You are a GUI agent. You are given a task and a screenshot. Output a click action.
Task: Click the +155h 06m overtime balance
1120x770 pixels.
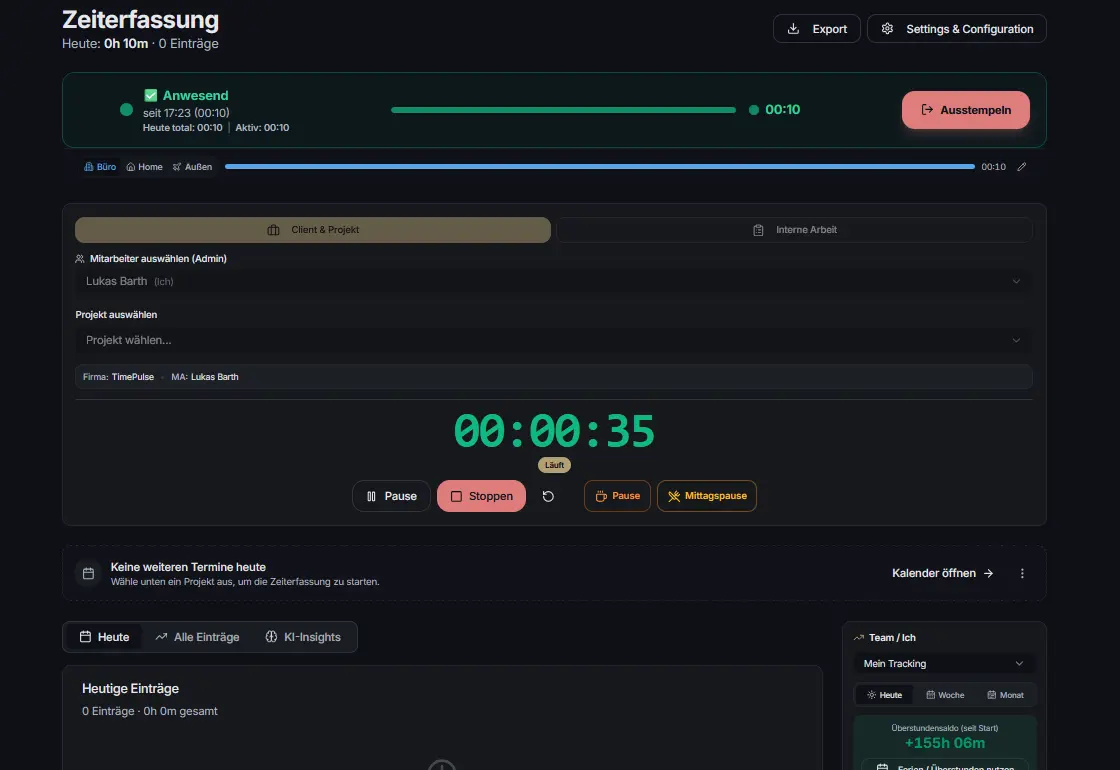pos(944,743)
